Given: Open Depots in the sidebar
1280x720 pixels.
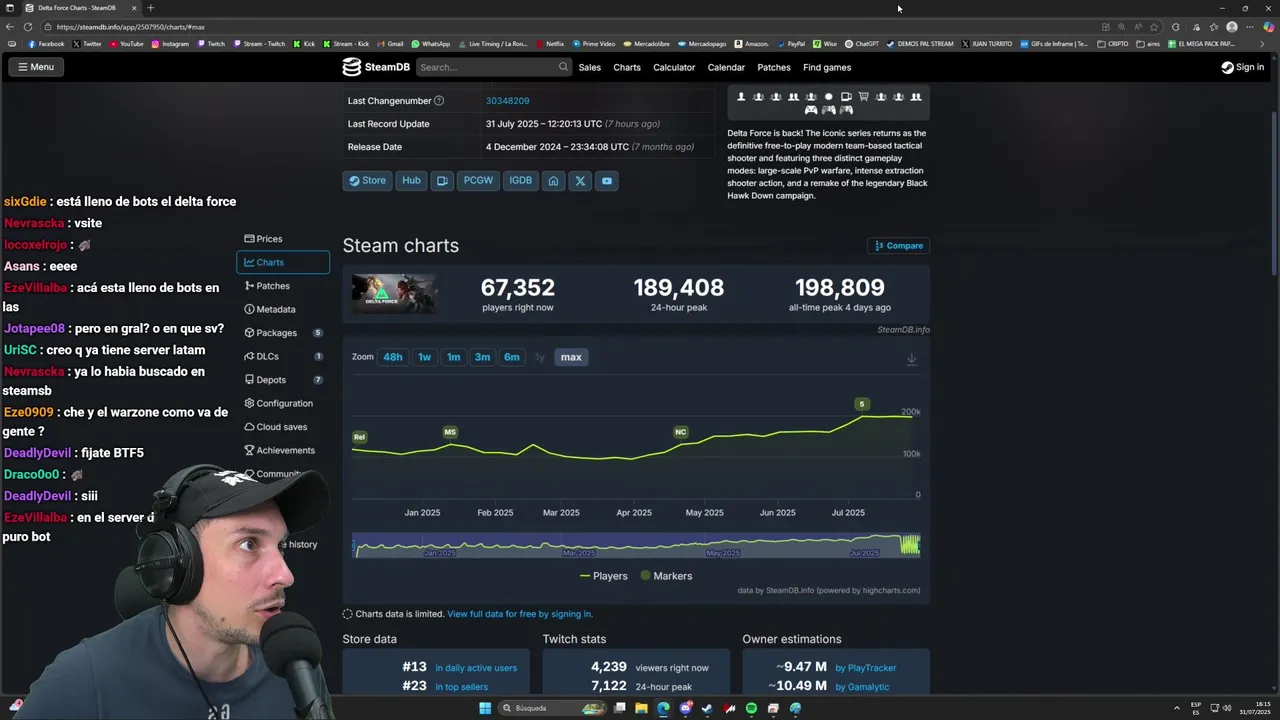Looking at the screenshot, I should pyautogui.click(x=283, y=380).
